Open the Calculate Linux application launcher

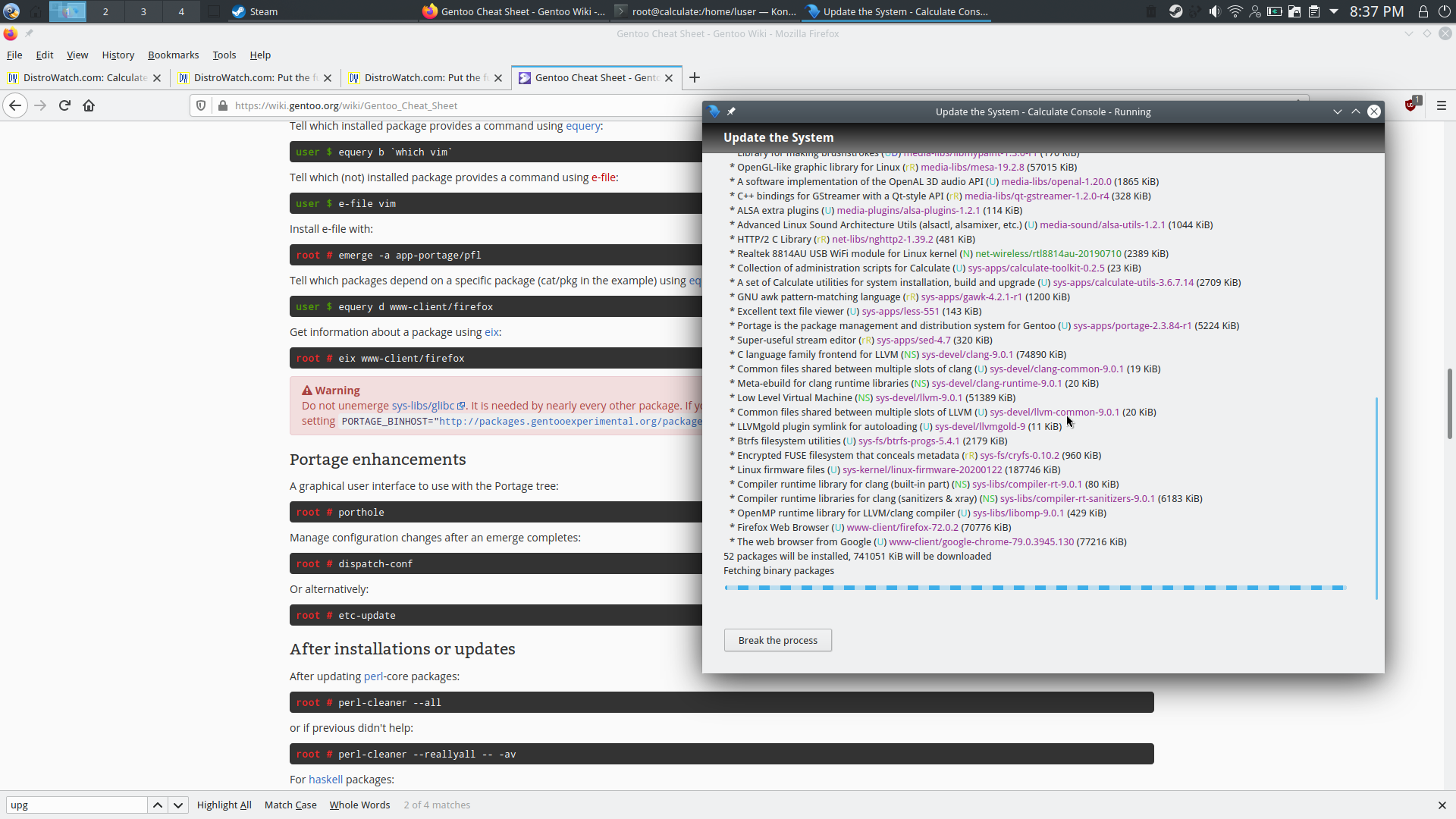(11, 11)
